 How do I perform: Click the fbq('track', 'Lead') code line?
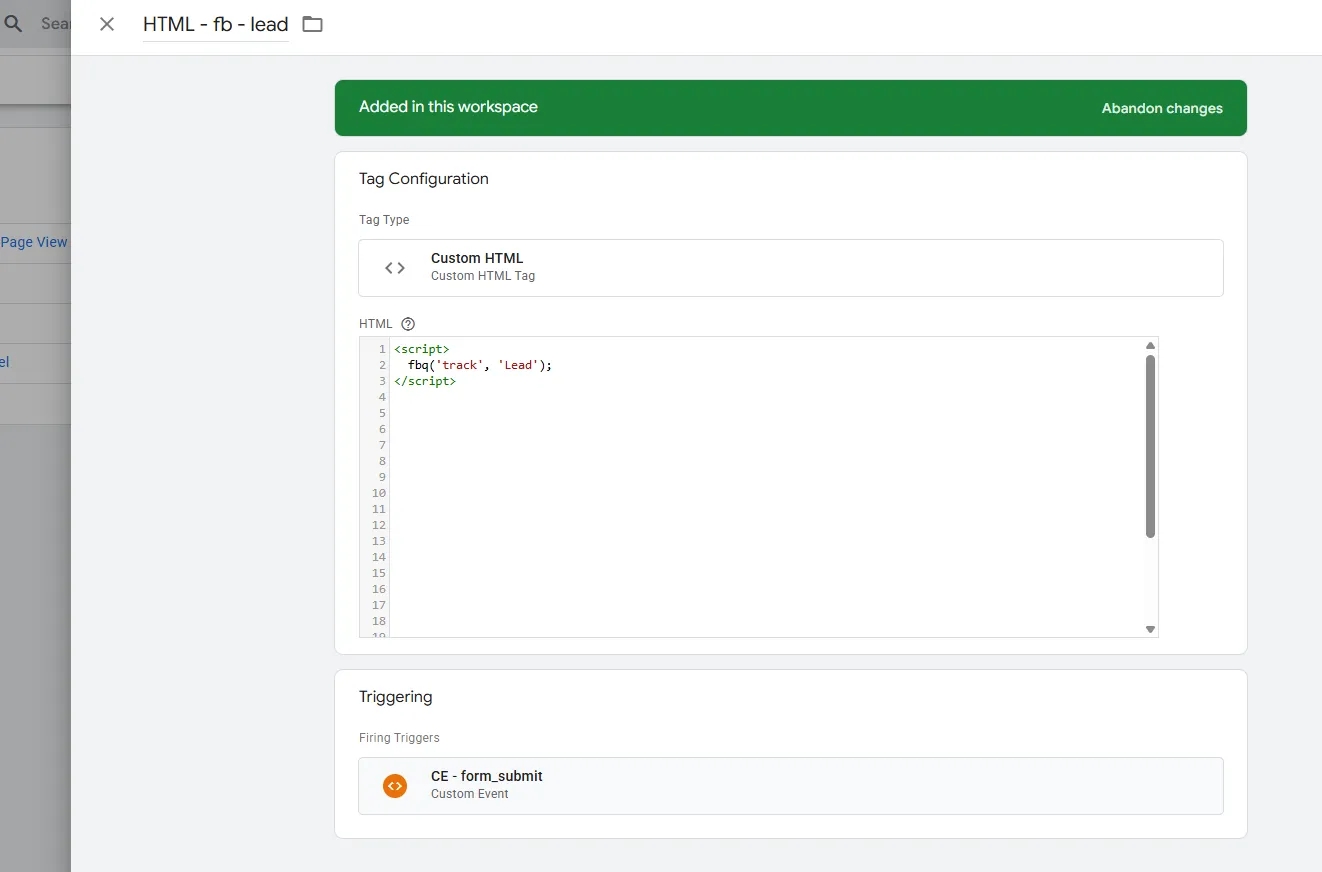pyautogui.click(x=480, y=365)
